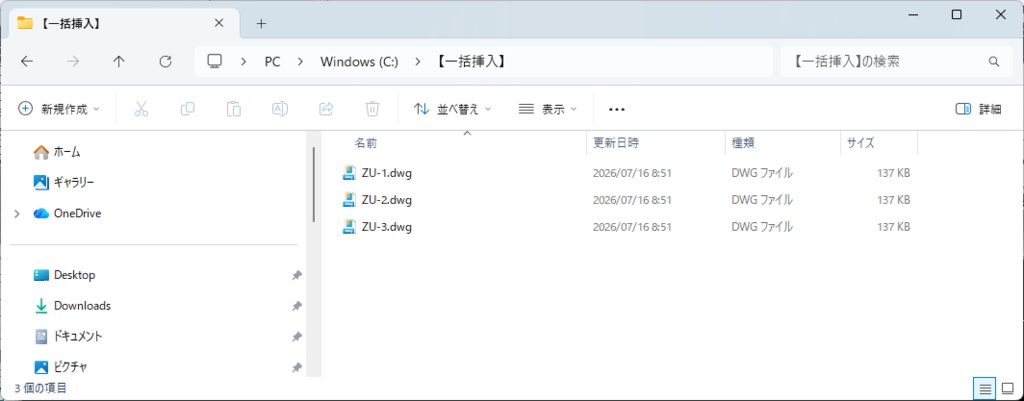Add a new tab with plus button
Screen dimensions: 1024x401
[261, 24]
